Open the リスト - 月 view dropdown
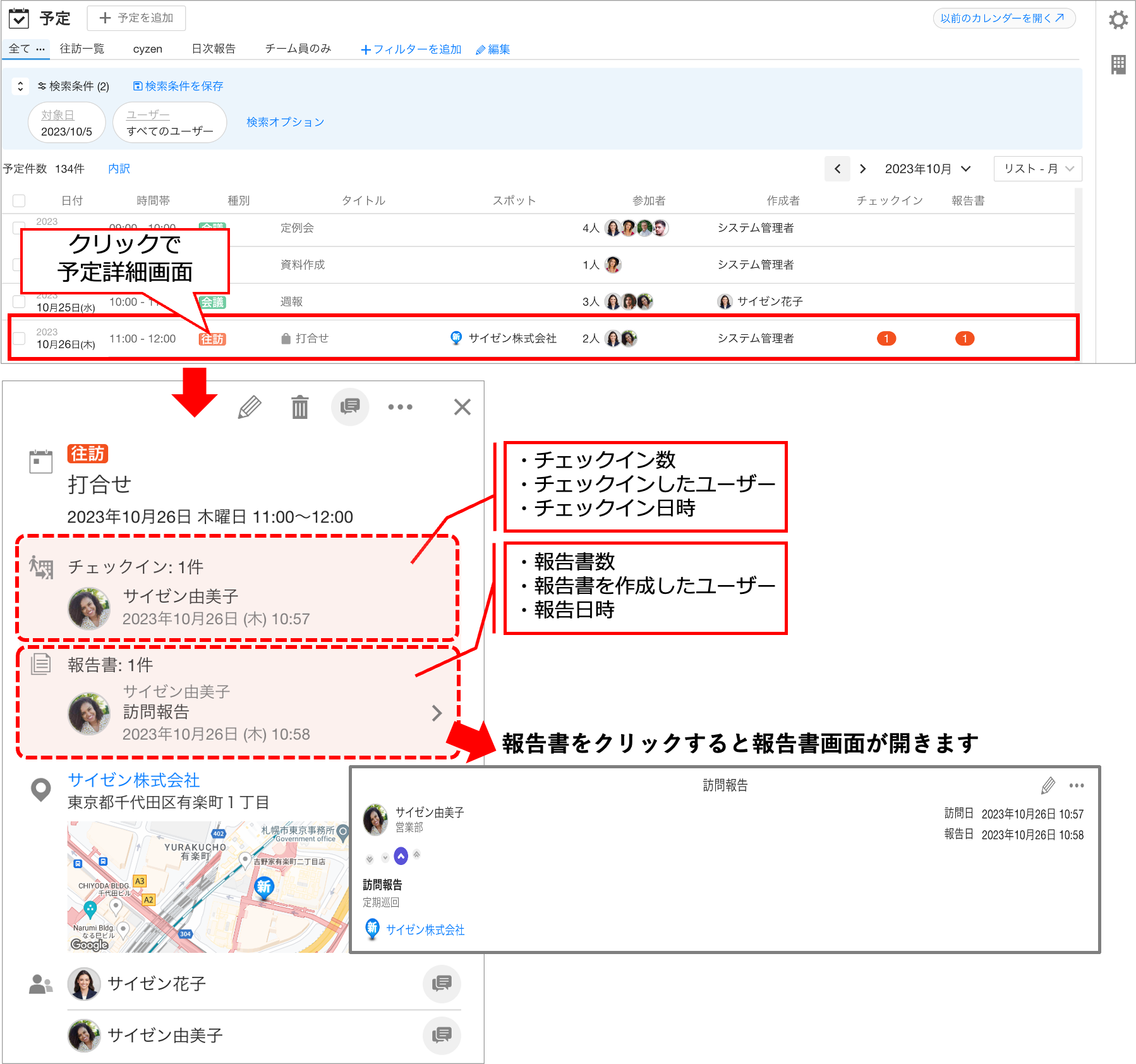The height and width of the screenshot is (1064, 1136). 1037,169
